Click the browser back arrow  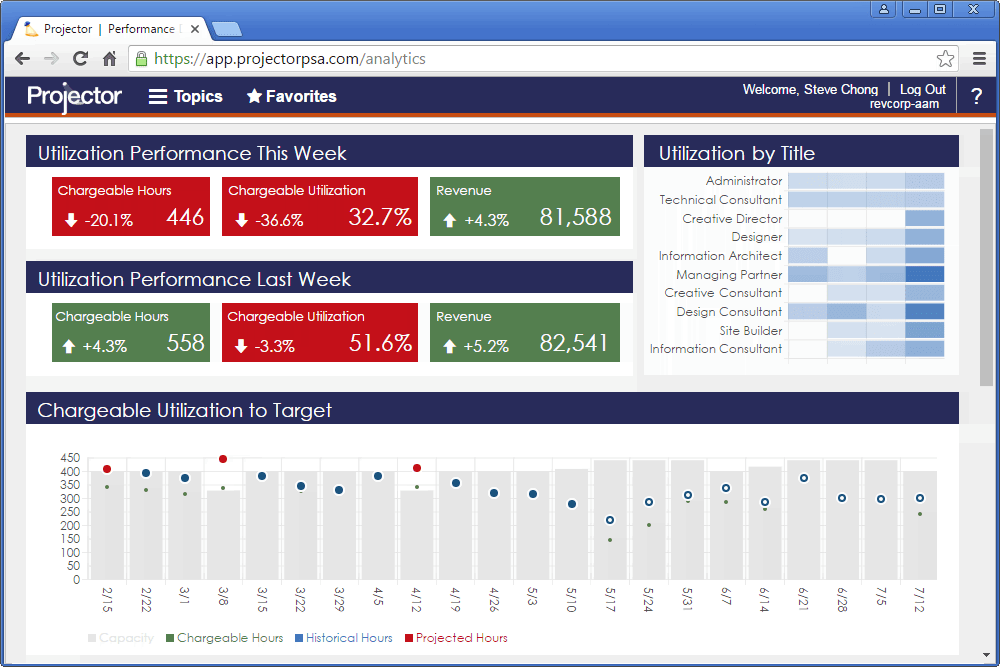point(22,59)
